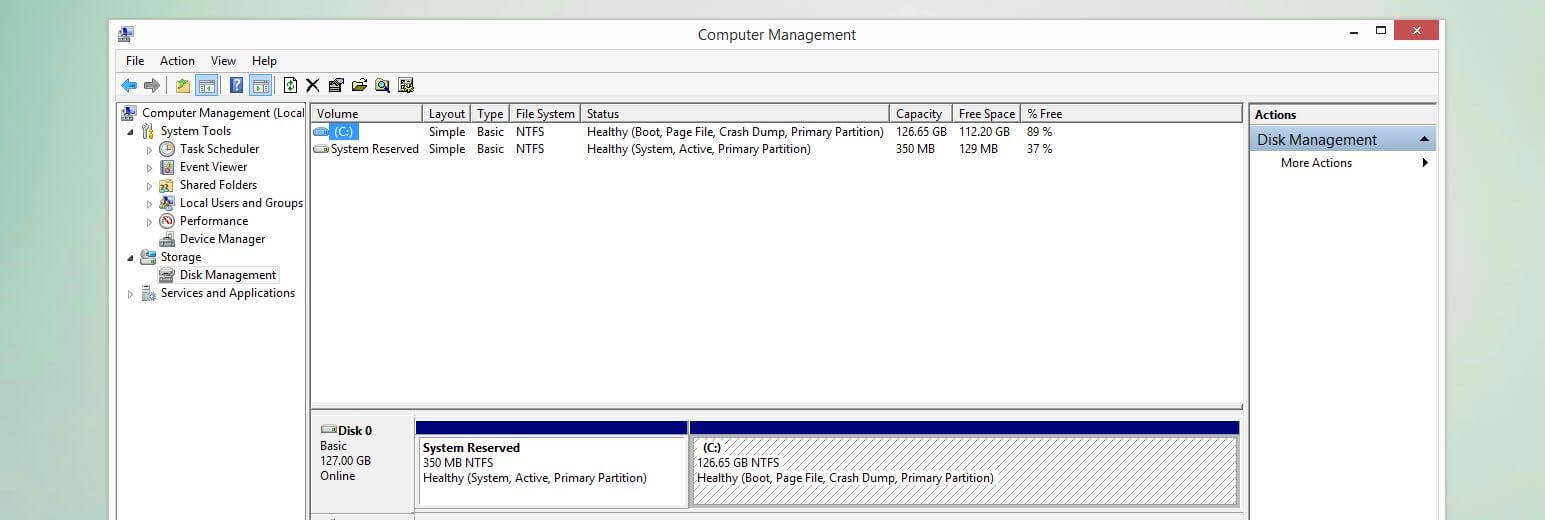Click the 89 % free cell

1039,132
